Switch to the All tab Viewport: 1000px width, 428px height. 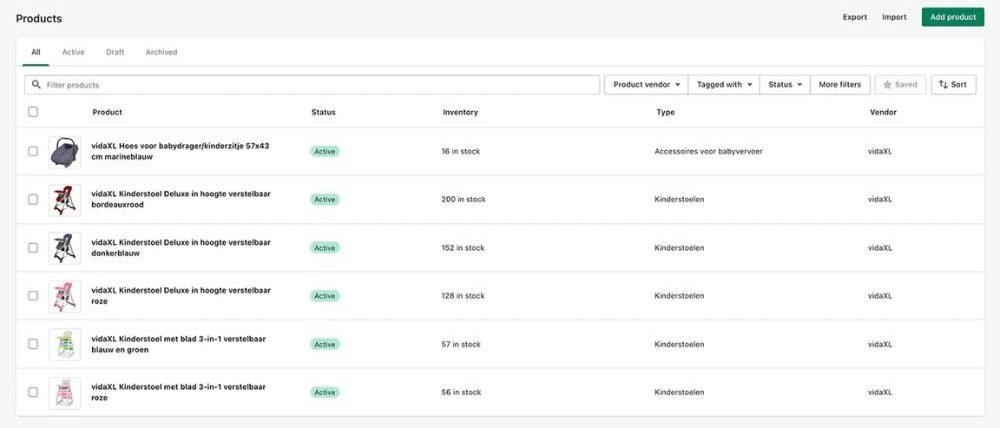click(x=36, y=52)
